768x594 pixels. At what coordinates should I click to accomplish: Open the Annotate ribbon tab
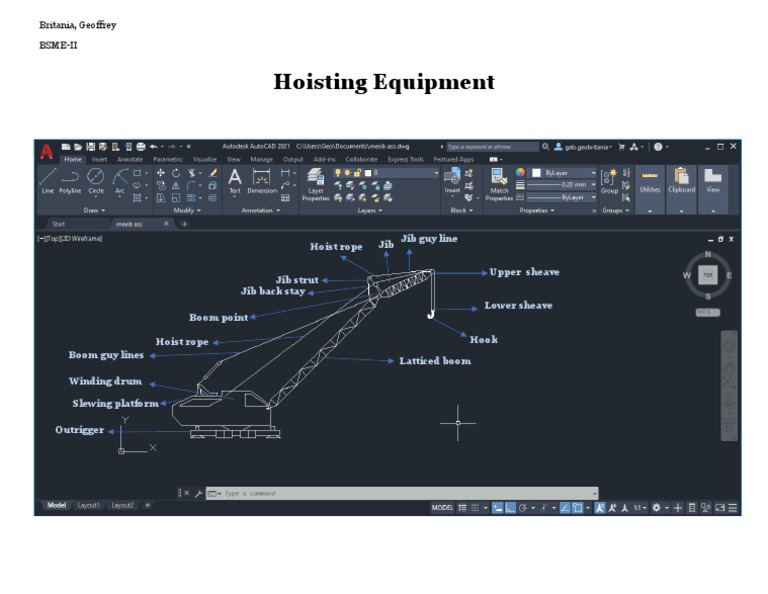coord(130,159)
